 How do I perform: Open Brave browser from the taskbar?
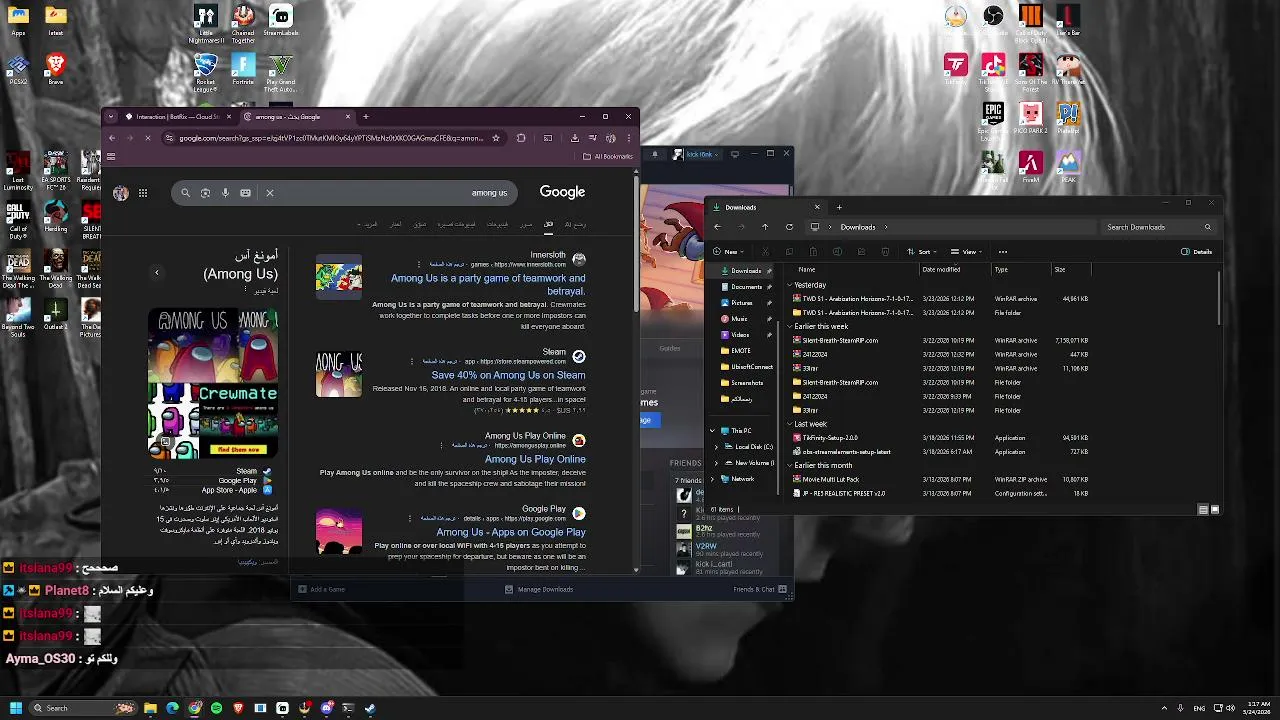[x=238, y=708]
